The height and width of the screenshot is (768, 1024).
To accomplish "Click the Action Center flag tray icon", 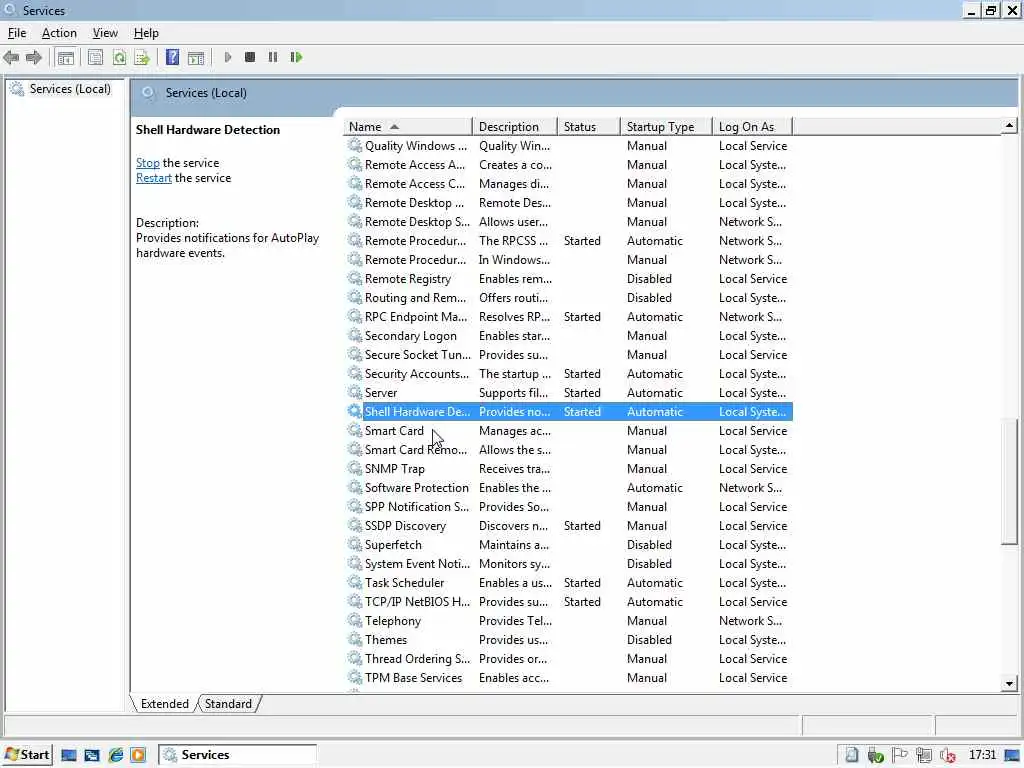I will pyautogui.click(x=899, y=755).
